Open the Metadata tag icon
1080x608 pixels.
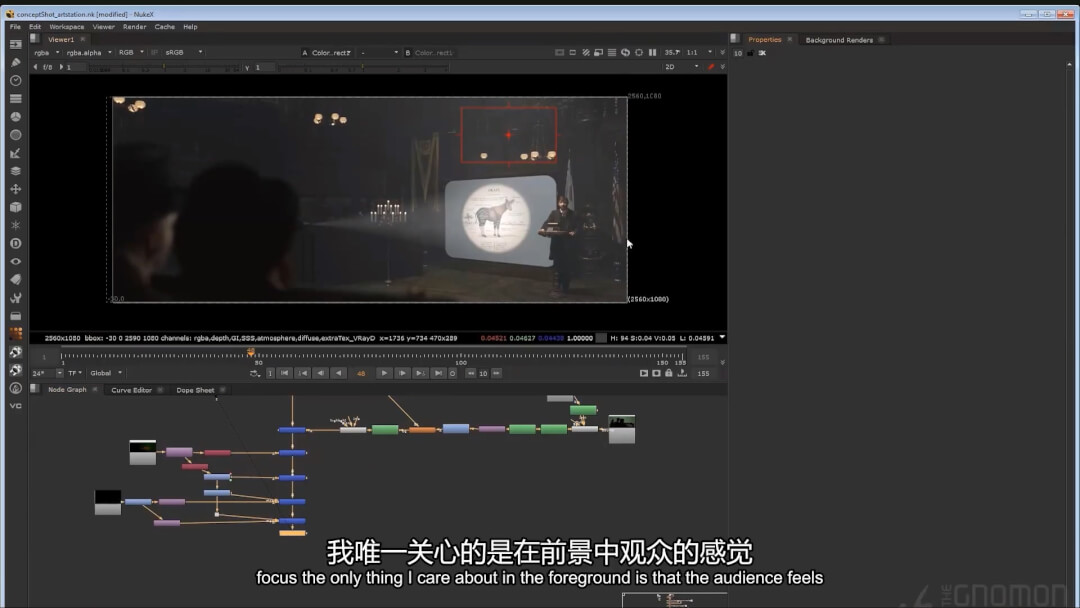15,280
